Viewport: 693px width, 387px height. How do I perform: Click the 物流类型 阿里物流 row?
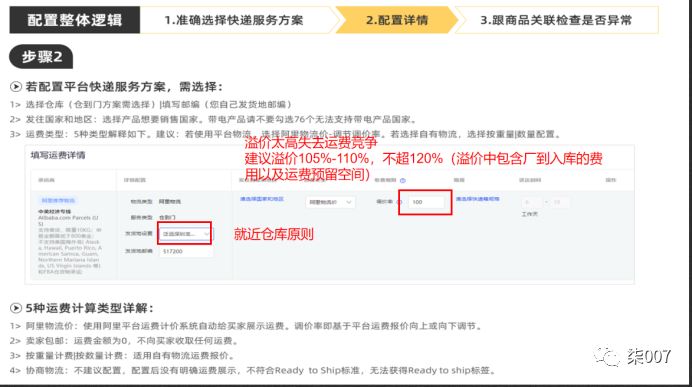156,201
